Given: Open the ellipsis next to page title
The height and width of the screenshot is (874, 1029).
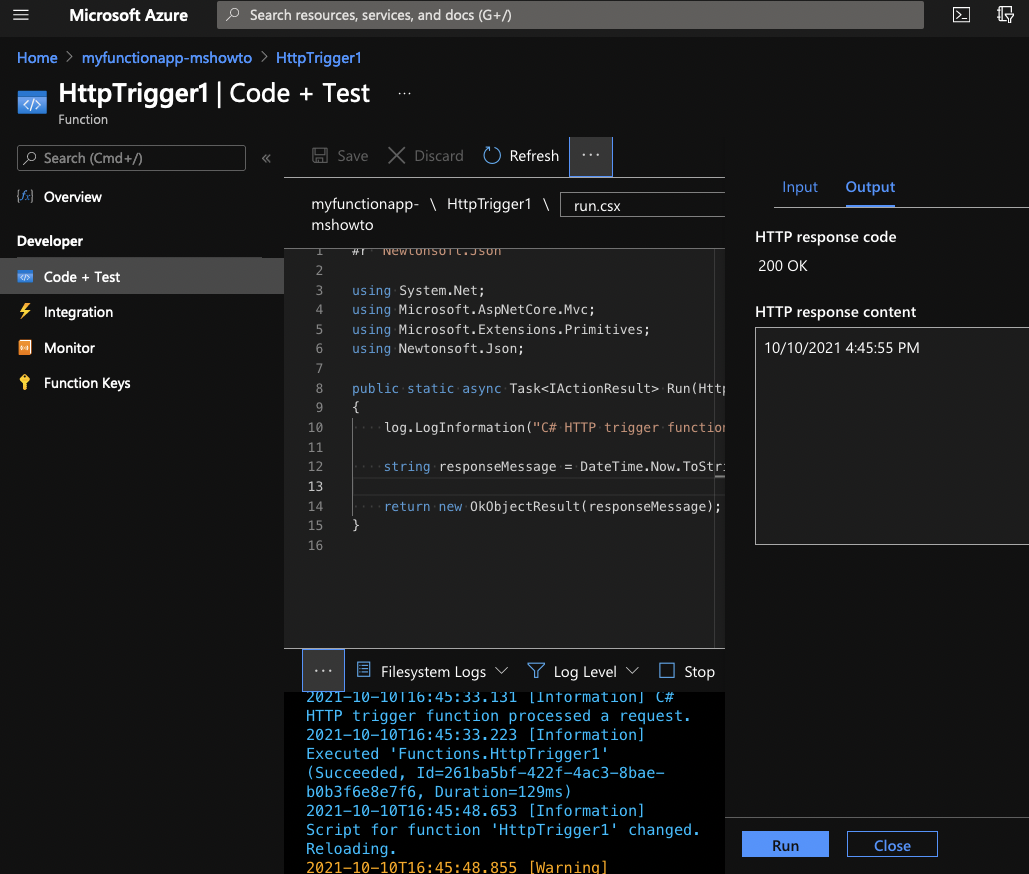Looking at the screenshot, I should click(x=404, y=94).
